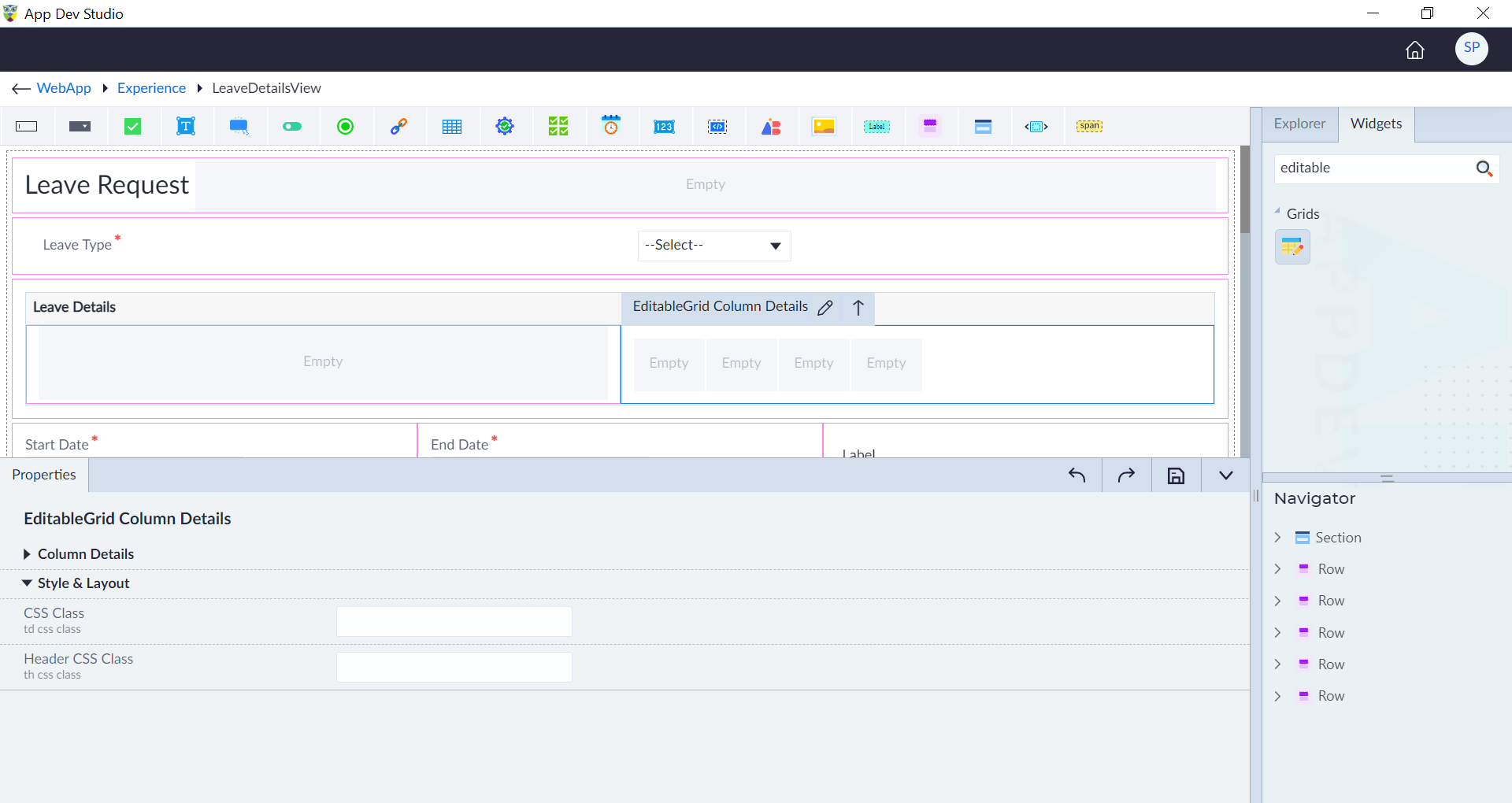Go back using the left arrow
This screenshot has height=803, width=1512.
tap(21, 89)
